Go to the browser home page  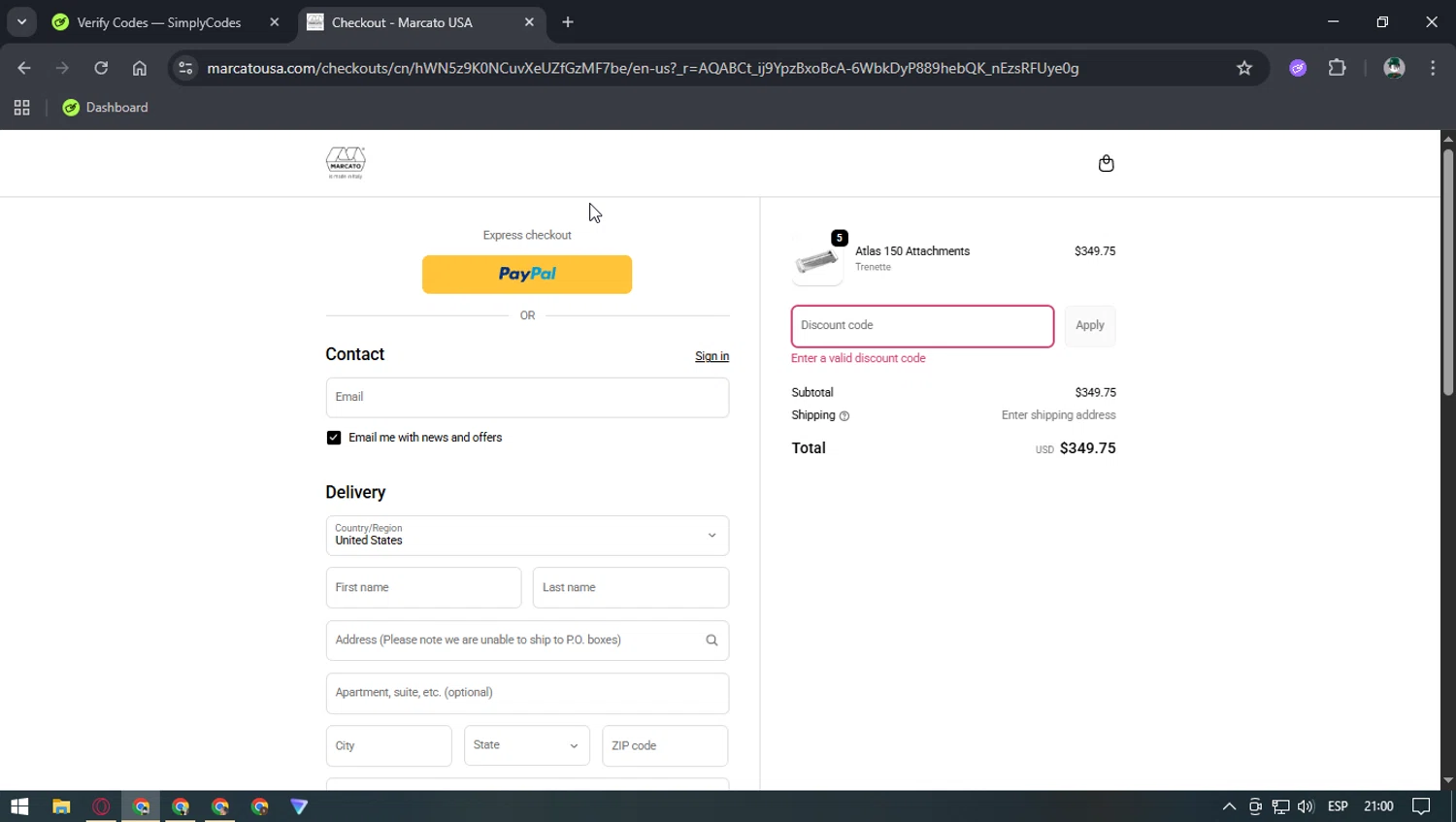coord(140,68)
